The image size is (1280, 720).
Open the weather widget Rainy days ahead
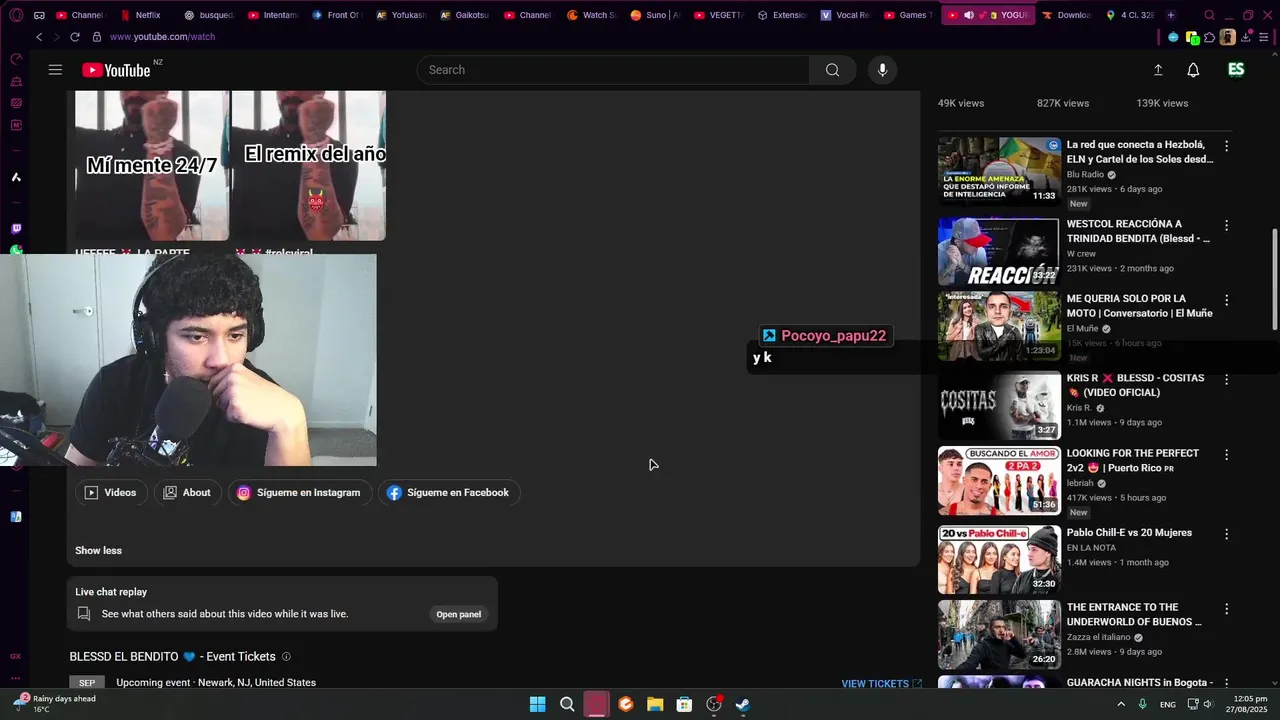tap(55, 704)
